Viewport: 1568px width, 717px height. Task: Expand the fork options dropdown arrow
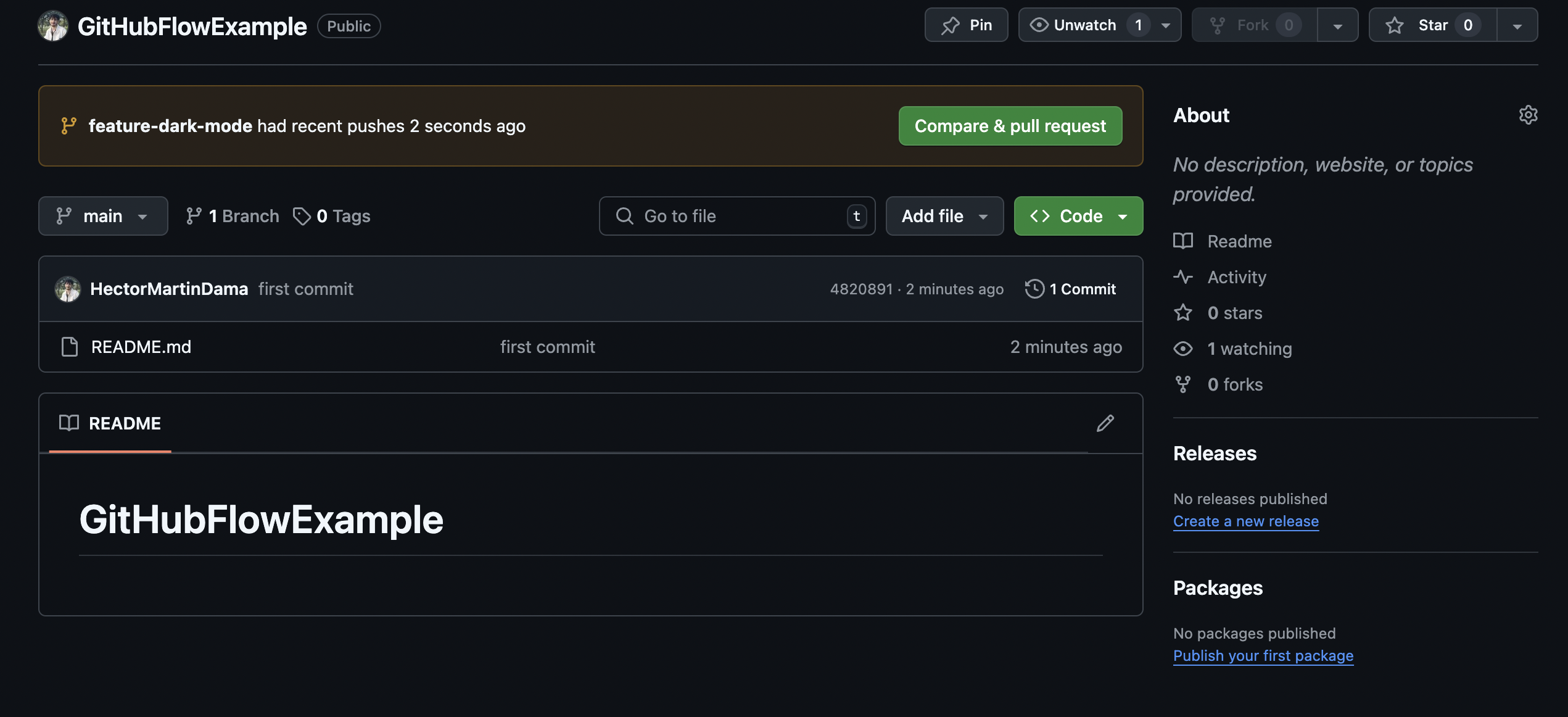click(x=1337, y=25)
